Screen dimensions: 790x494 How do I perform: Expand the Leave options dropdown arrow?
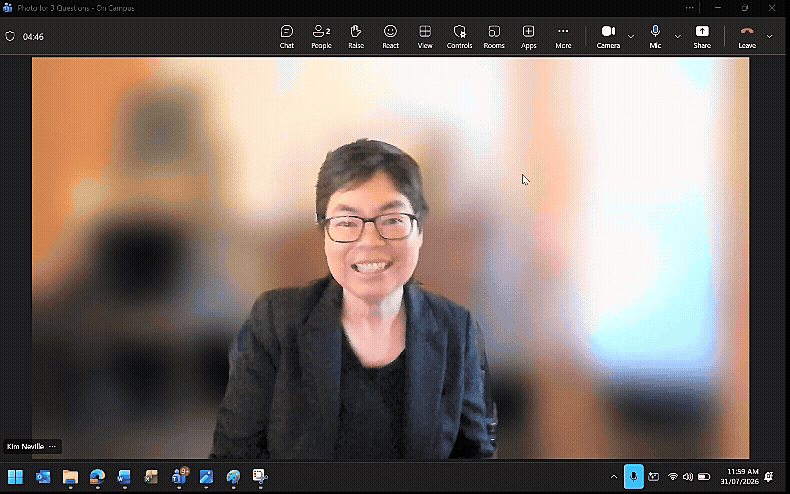click(769, 36)
